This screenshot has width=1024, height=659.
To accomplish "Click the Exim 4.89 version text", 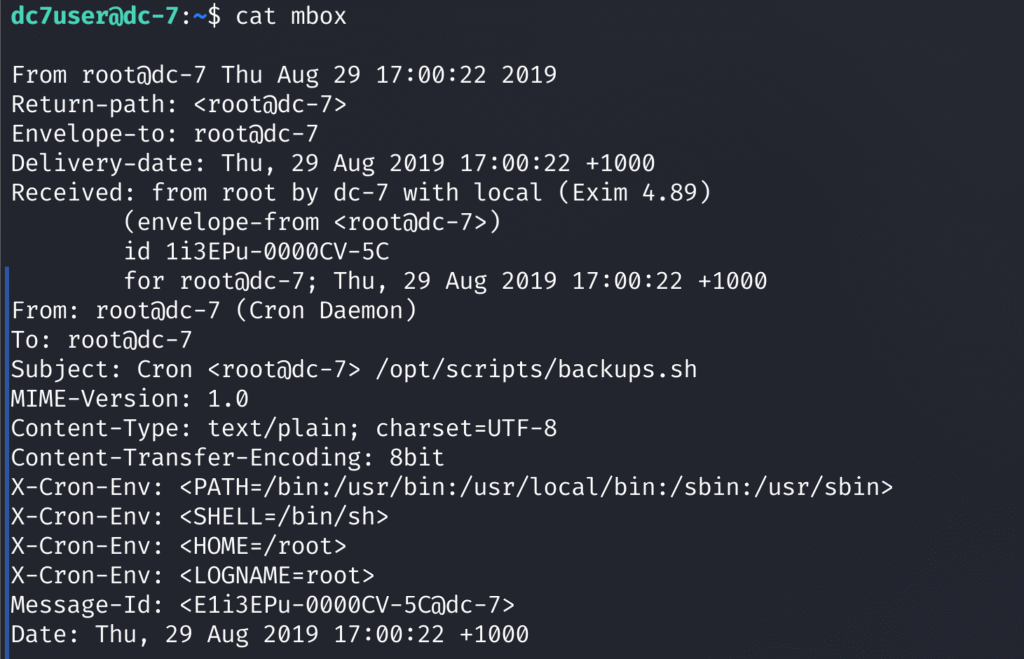I will (x=635, y=193).
